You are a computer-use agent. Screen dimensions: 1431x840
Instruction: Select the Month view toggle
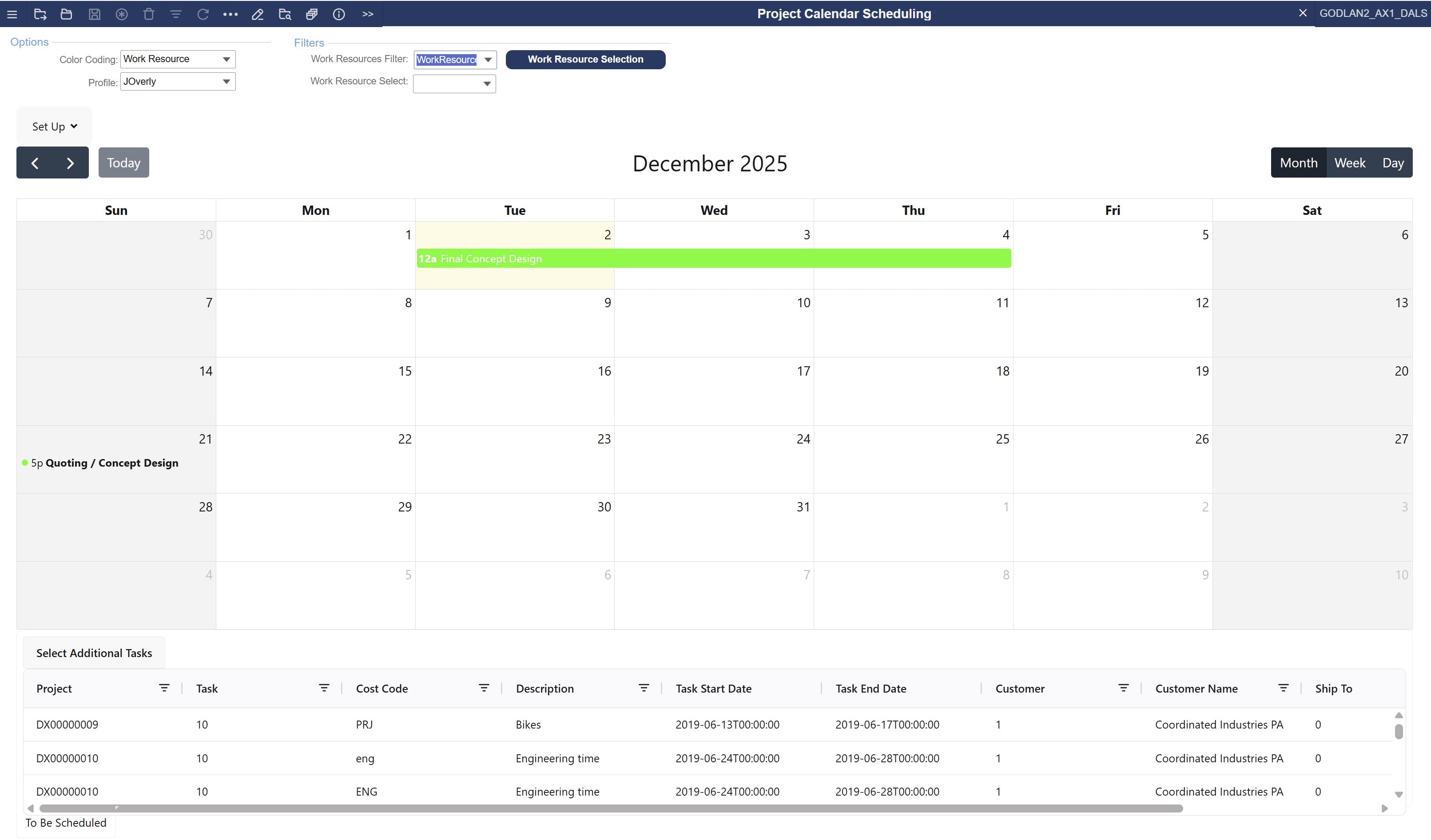tap(1299, 162)
